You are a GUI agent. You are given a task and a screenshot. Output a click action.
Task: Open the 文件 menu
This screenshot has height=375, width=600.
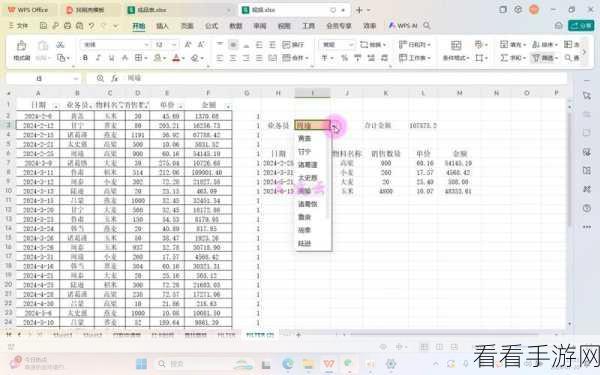click(x=19, y=26)
